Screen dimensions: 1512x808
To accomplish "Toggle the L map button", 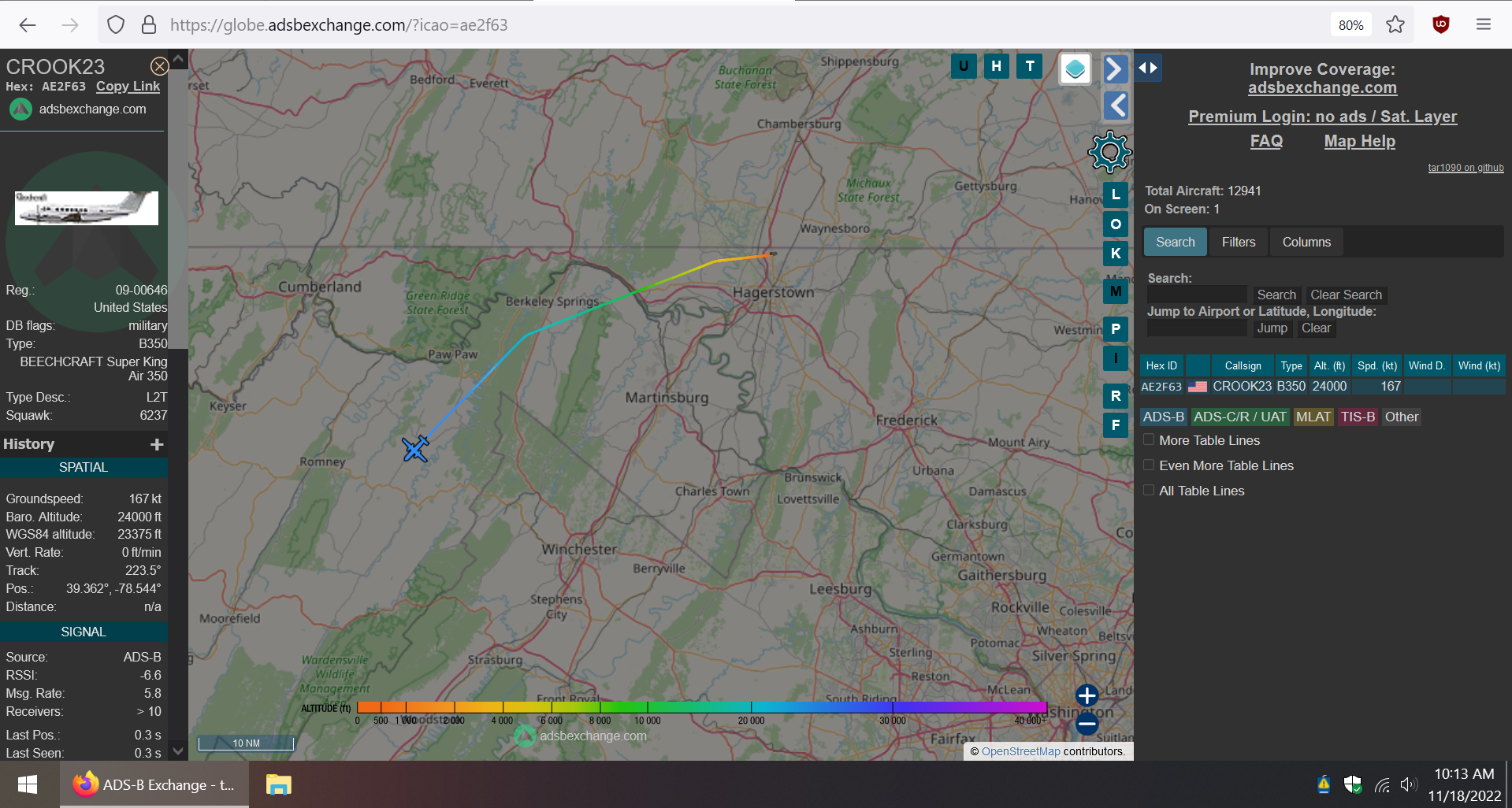I will pos(1116,195).
